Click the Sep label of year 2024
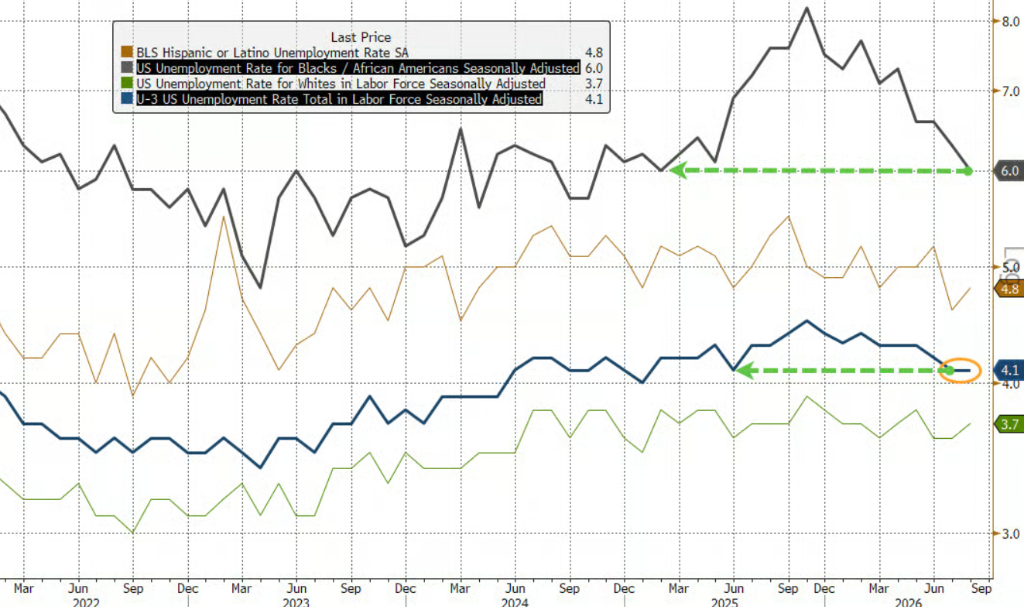 (x=569, y=588)
